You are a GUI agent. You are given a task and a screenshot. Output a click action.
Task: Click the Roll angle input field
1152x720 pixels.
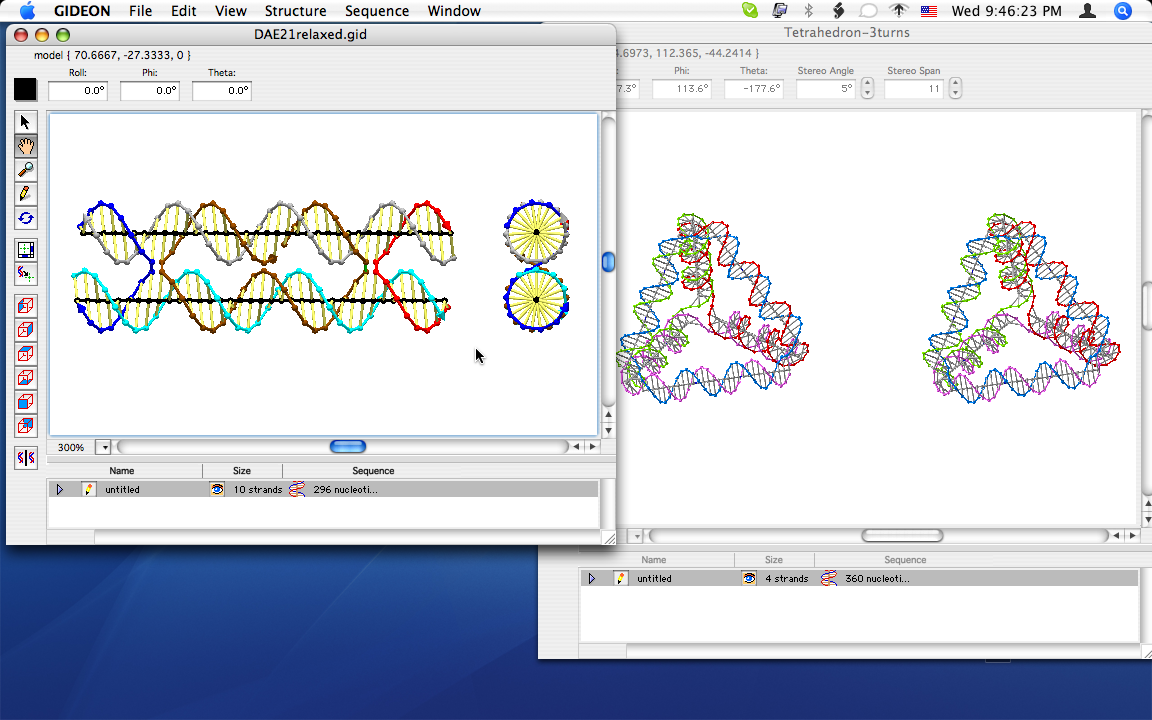(x=78, y=91)
